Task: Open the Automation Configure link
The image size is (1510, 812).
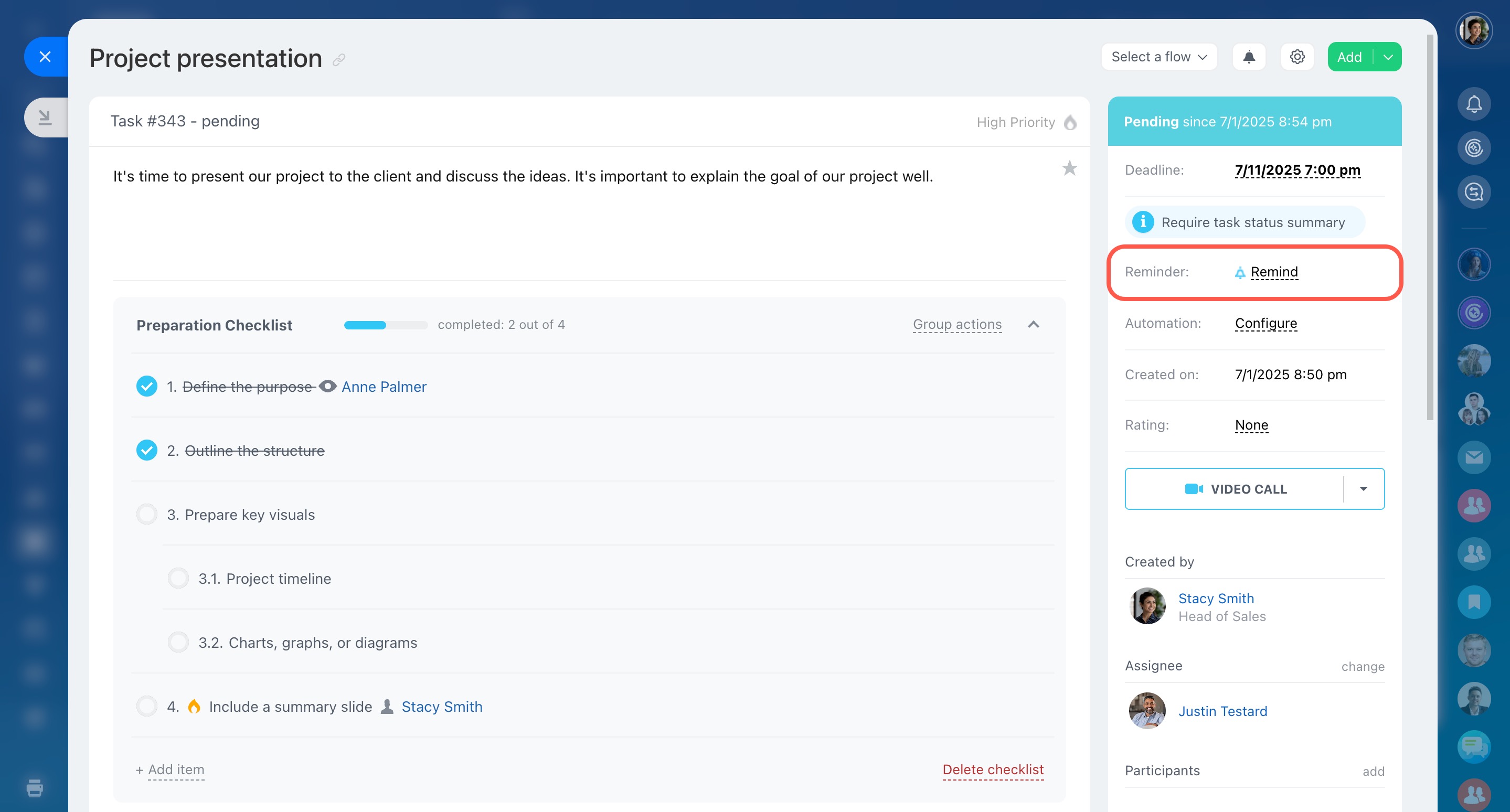Action: (1266, 324)
